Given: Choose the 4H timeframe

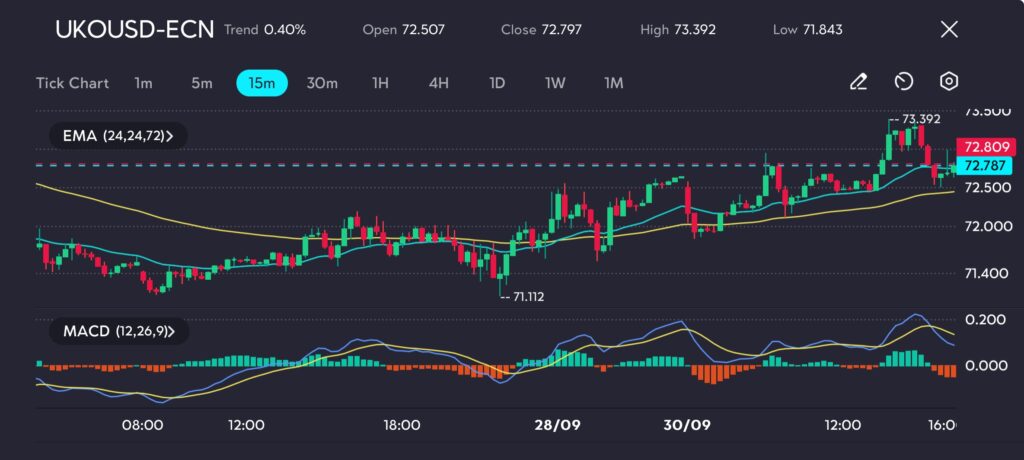Looking at the screenshot, I should point(438,83).
